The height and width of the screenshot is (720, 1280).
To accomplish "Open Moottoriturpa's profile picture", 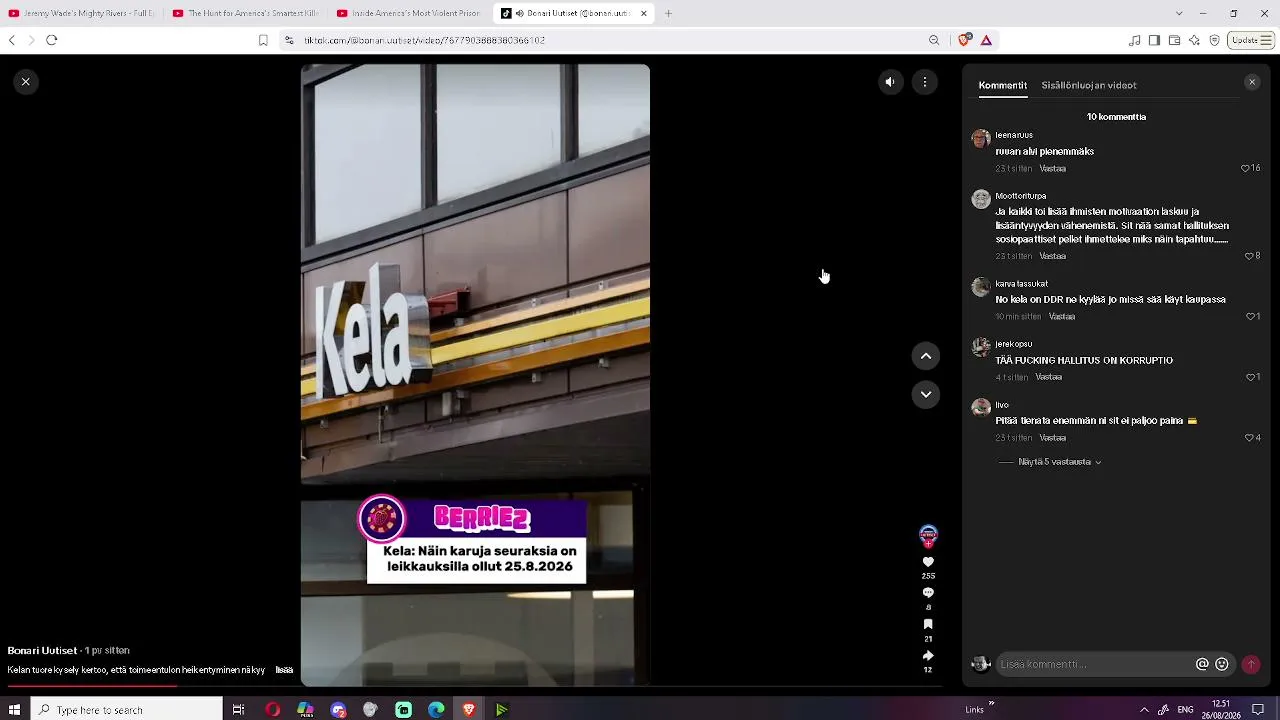I will pos(981,199).
